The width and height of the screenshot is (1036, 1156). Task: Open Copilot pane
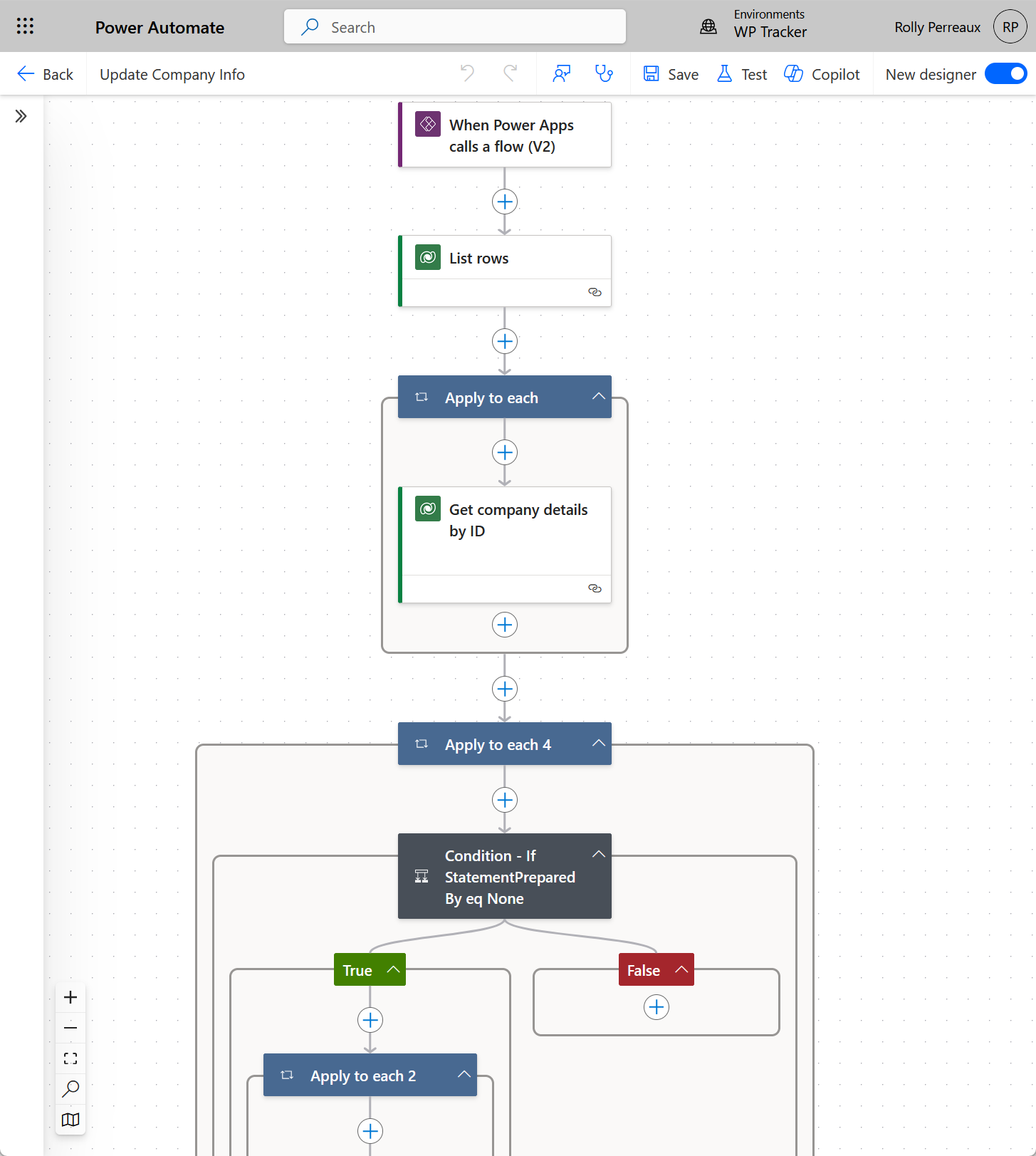[822, 74]
